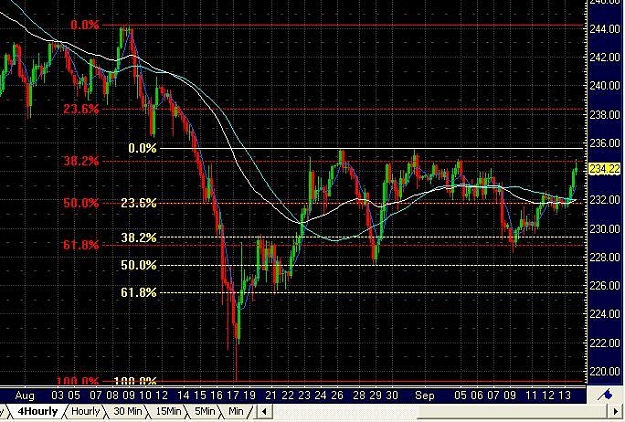The width and height of the screenshot is (625, 422).
Task: Click the white 61.8% Fibonacci label
Action: point(139,293)
